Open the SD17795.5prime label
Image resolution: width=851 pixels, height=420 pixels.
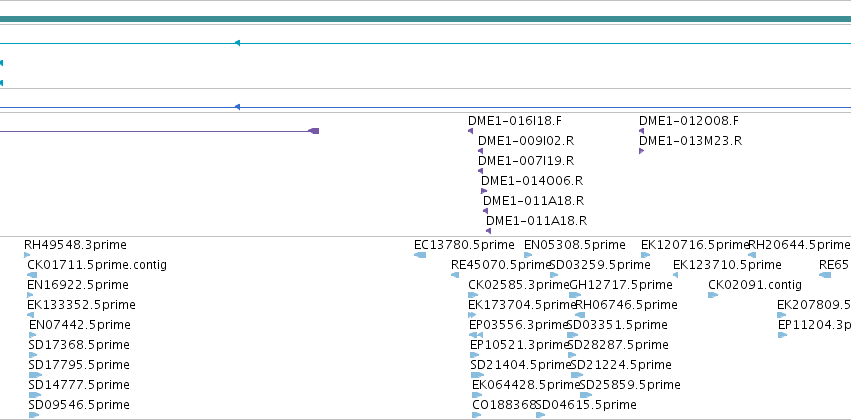pyautogui.click(x=79, y=365)
